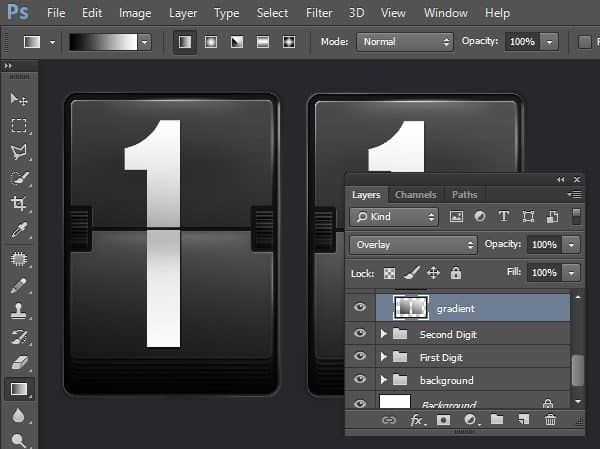Select the Eyedropper tool

(18, 230)
